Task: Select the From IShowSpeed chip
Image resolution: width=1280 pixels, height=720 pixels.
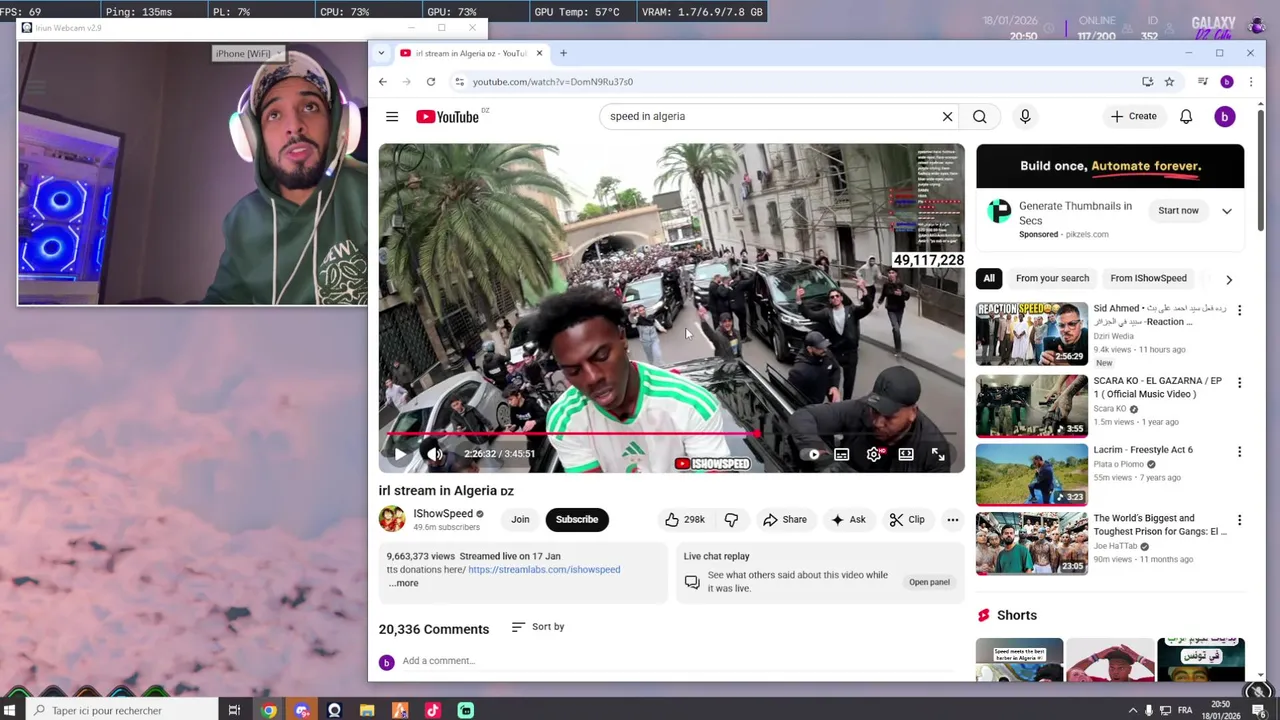Action: (1148, 279)
